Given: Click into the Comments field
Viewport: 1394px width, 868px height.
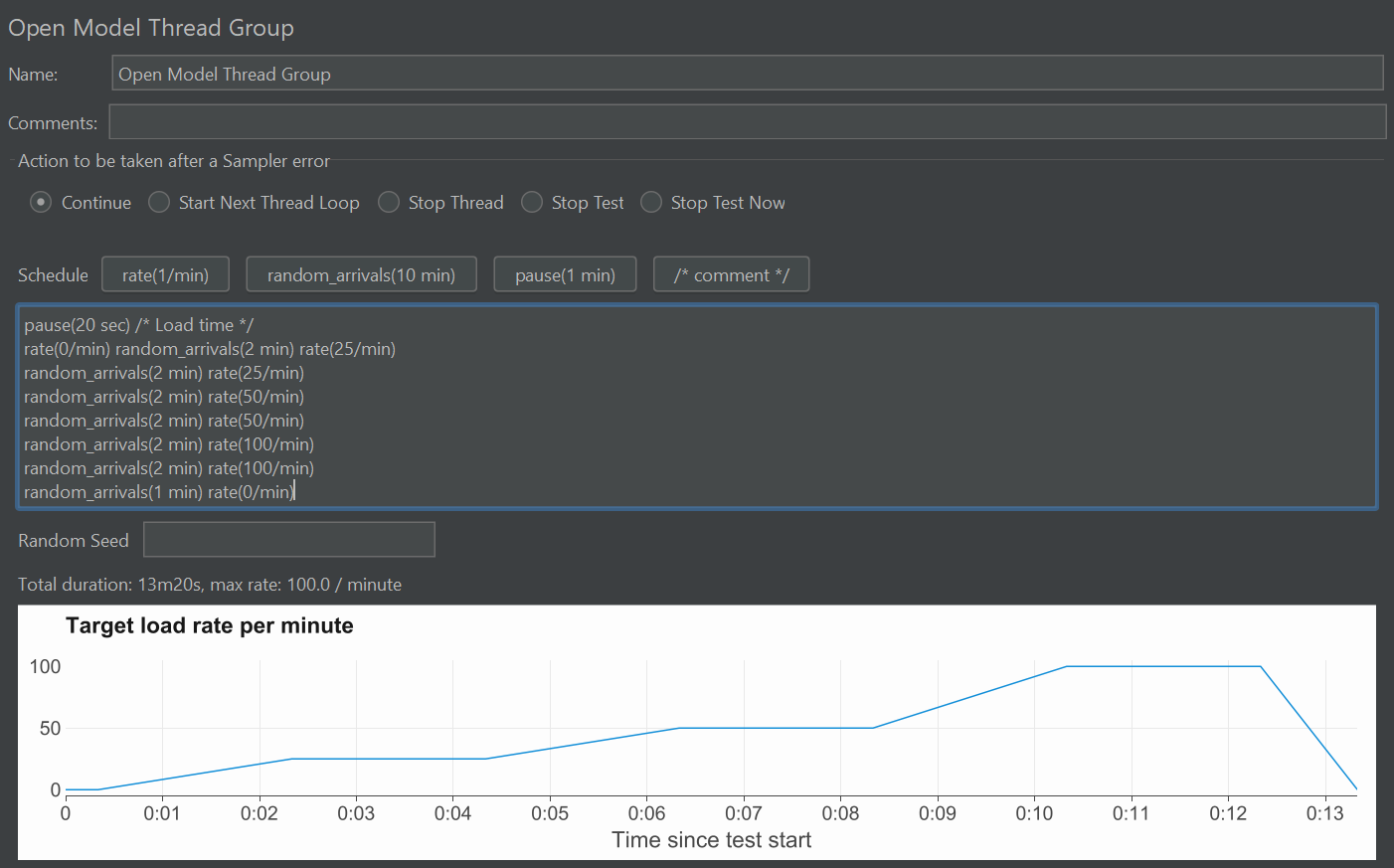Looking at the screenshot, I should click(746, 122).
